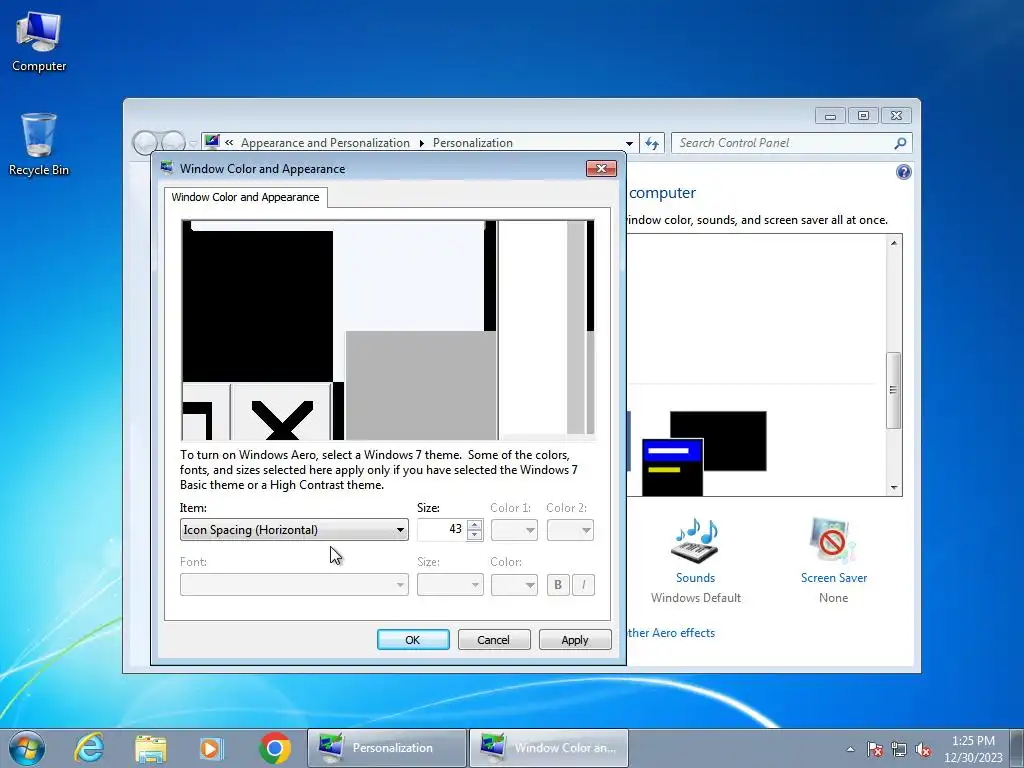Open the Computer desktop icon
The width and height of the screenshot is (1024, 768).
click(x=39, y=42)
